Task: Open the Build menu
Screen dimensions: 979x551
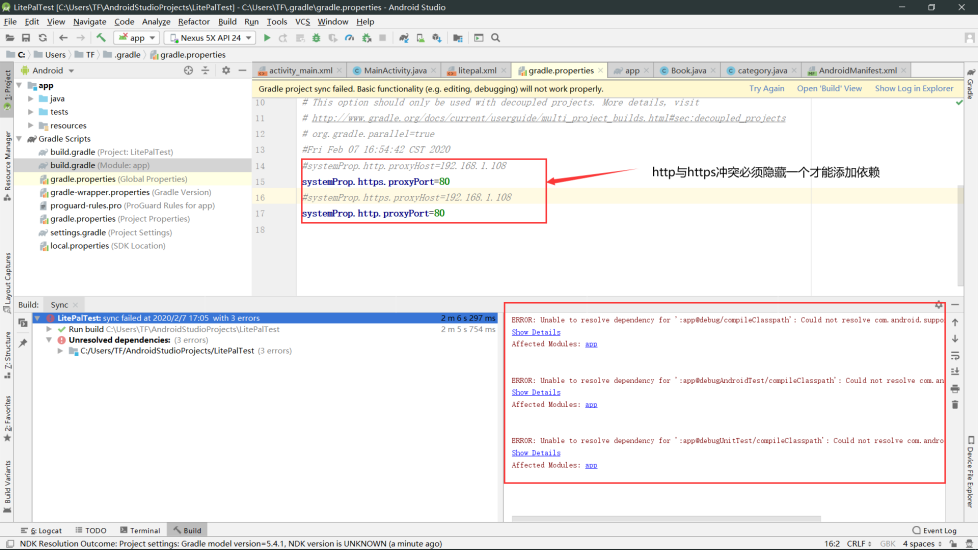Action: (x=227, y=22)
